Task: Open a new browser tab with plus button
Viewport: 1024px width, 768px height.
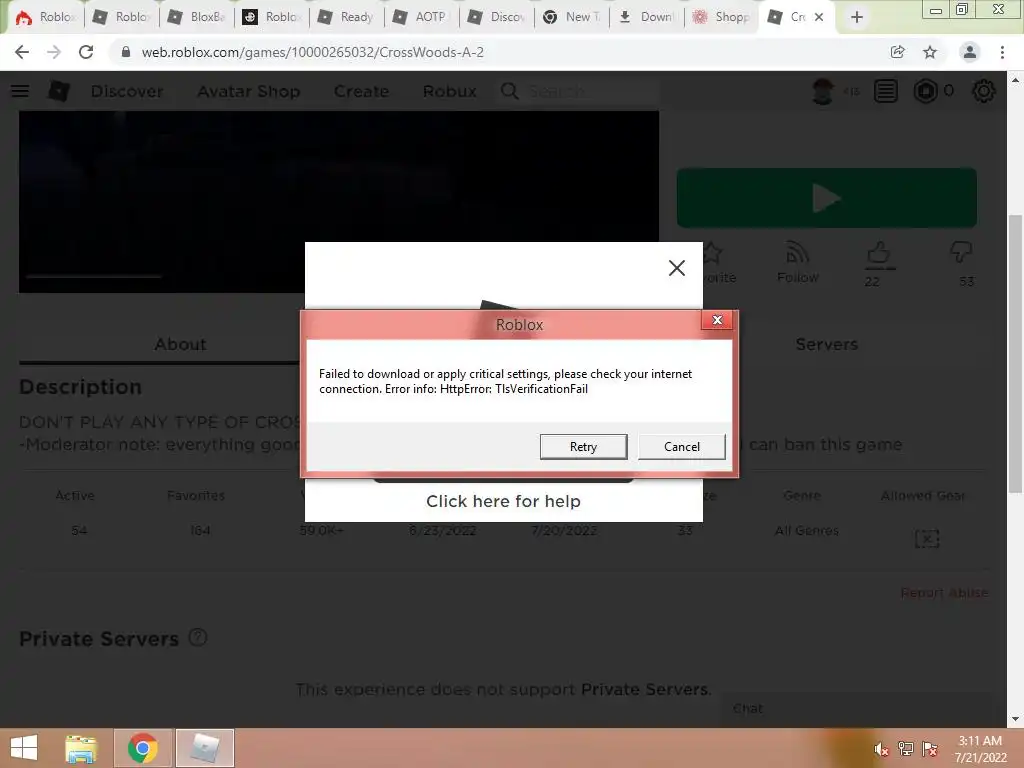Action: (857, 17)
